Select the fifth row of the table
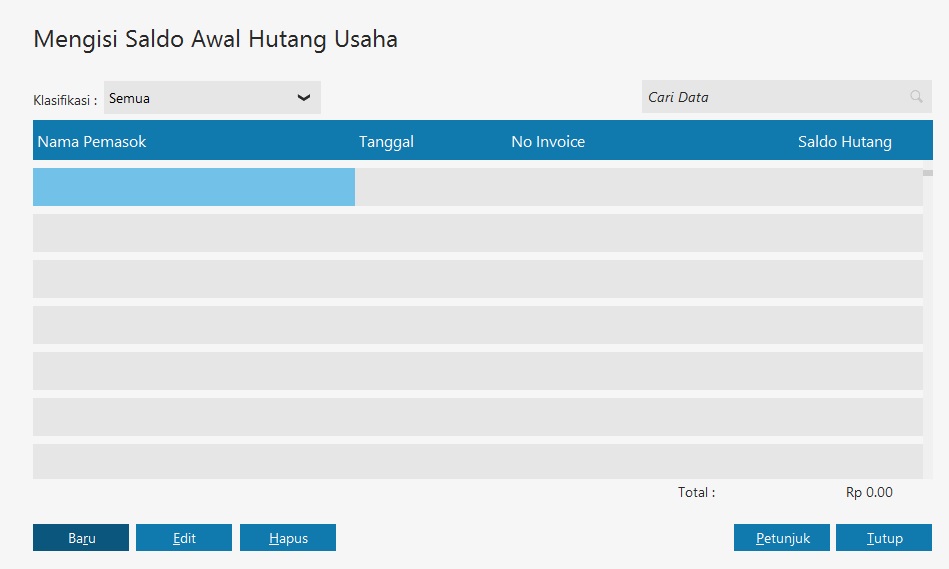This screenshot has height=569, width=949. [x=477, y=371]
